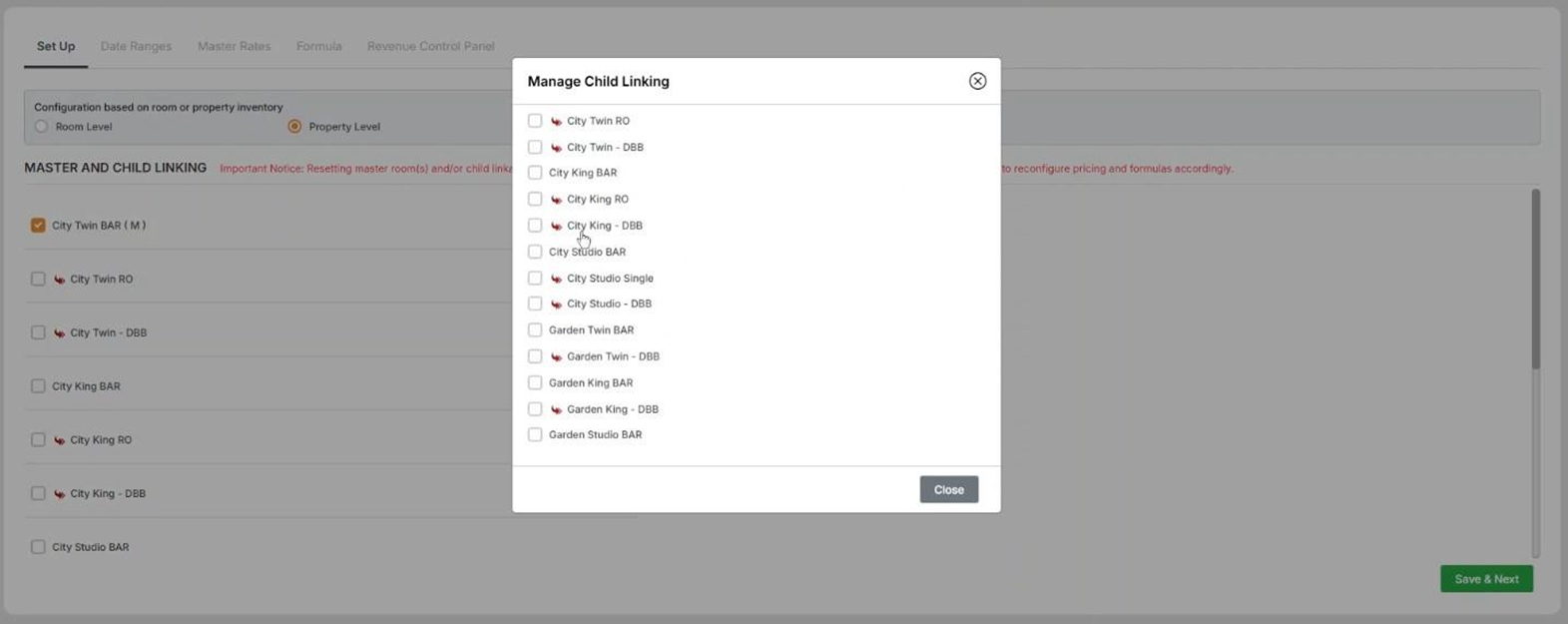Uncheck the City Twin BAR (M) master checkbox

[x=38, y=226]
